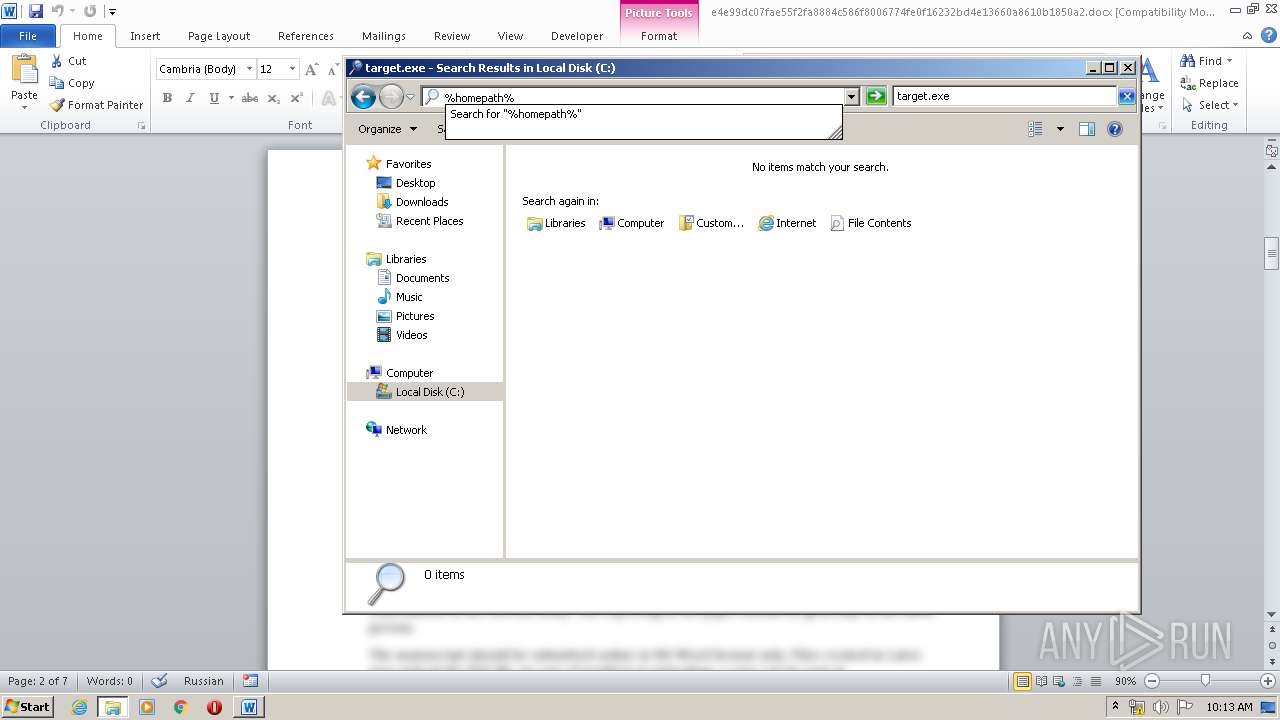Select suggestion Search for "%homepath%"
Image resolution: width=1280 pixels, height=720 pixels.
pyautogui.click(x=643, y=115)
